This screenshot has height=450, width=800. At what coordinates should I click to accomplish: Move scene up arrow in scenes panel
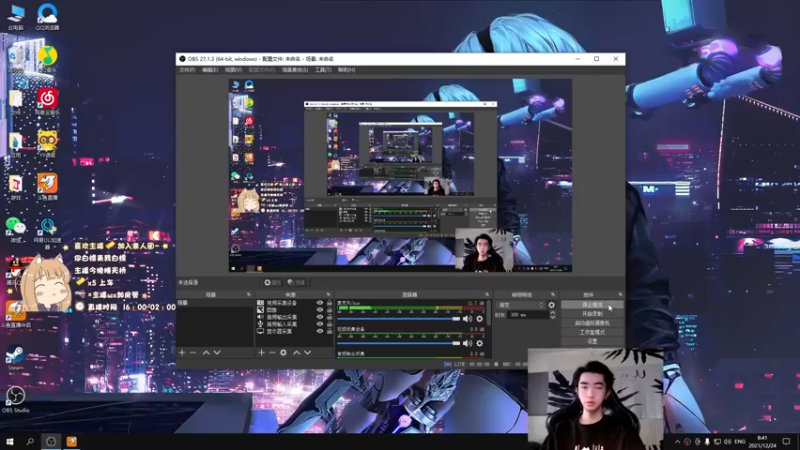point(206,353)
